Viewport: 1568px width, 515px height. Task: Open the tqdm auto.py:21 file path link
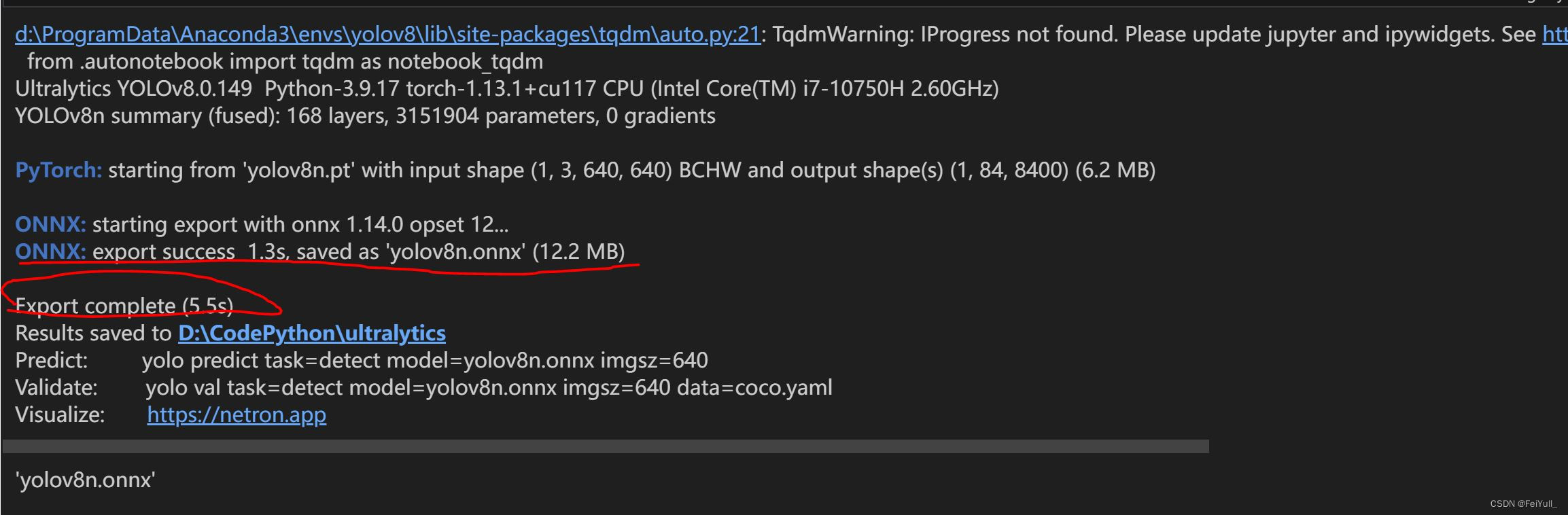tap(387, 34)
